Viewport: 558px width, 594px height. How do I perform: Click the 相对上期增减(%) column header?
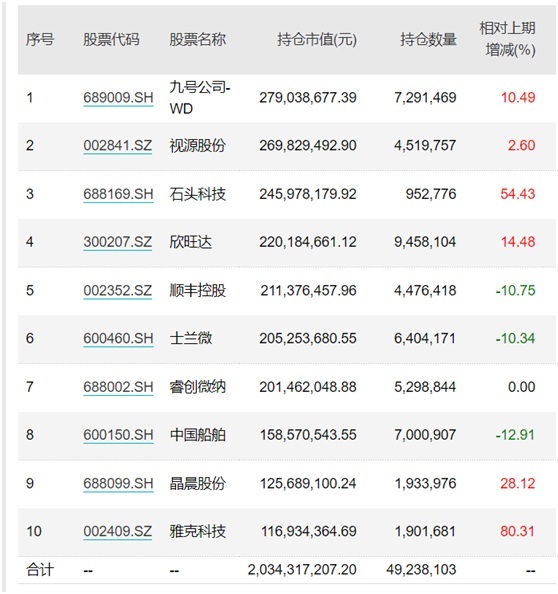tap(508, 39)
